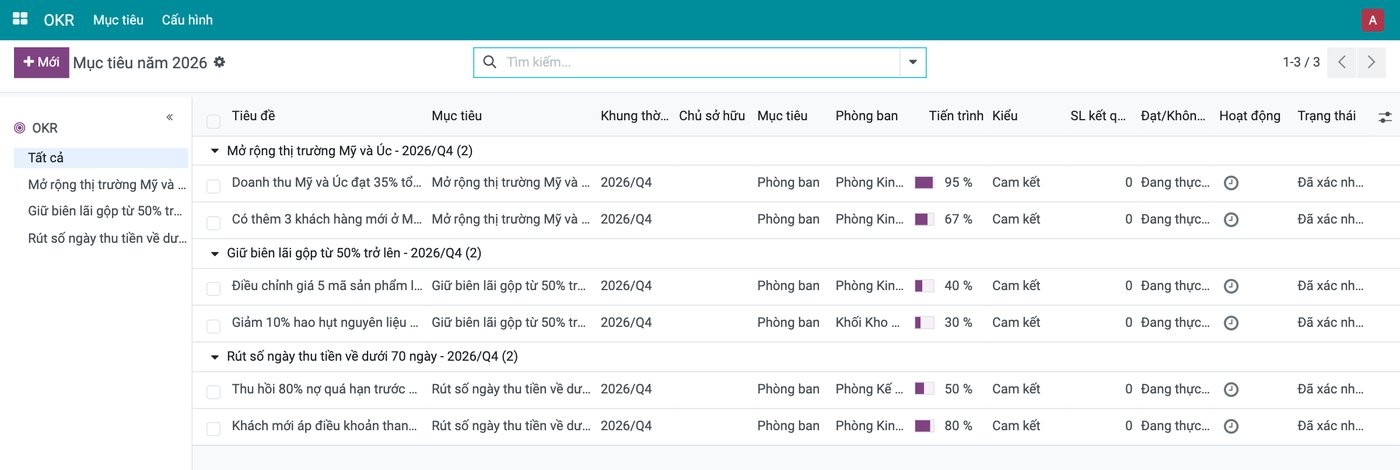Open the search options dropdown arrow
Image resolution: width=1400 pixels, height=470 pixels.
[x=913, y=62]
